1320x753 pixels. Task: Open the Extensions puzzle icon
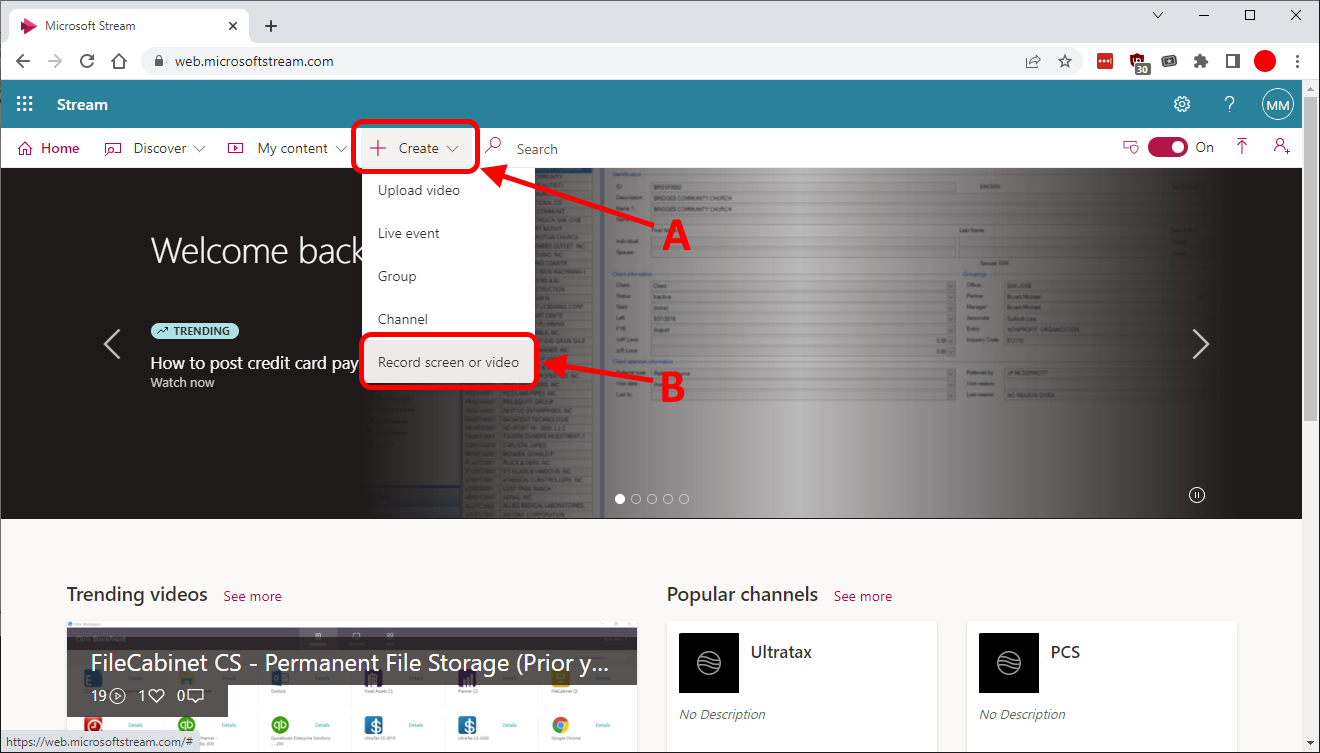tap(1201, 61)
